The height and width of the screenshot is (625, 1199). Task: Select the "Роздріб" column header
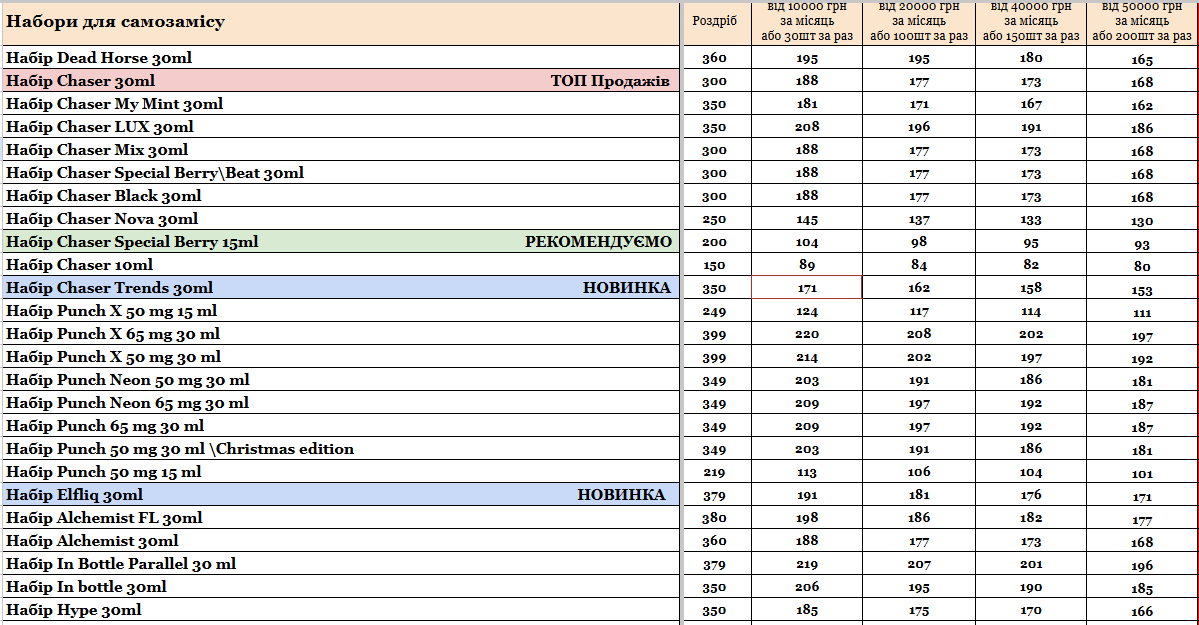click(x=714, y=22)
